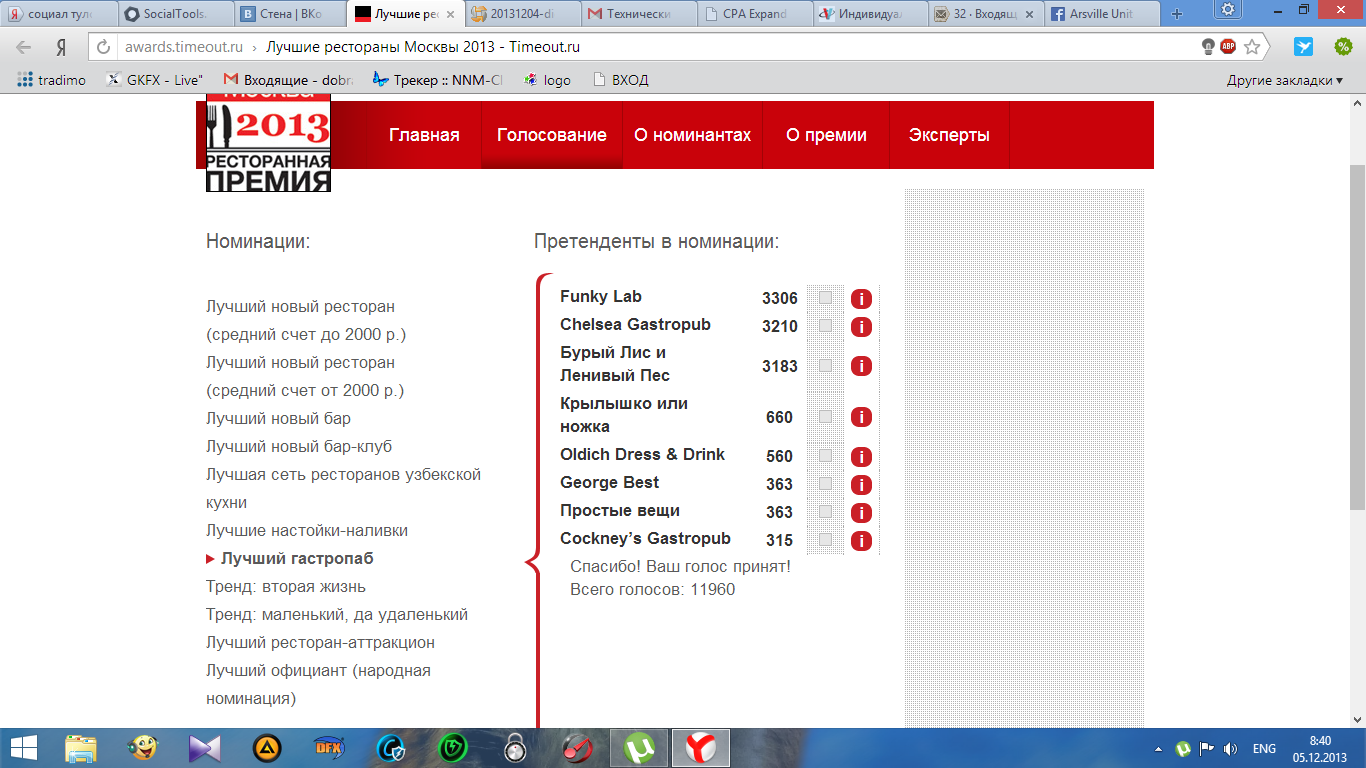Image resolution: width=1366 pixels, height=768 pixels.
Task: Open info icon for Крылышко или ножка
Action: click(861, 417)
